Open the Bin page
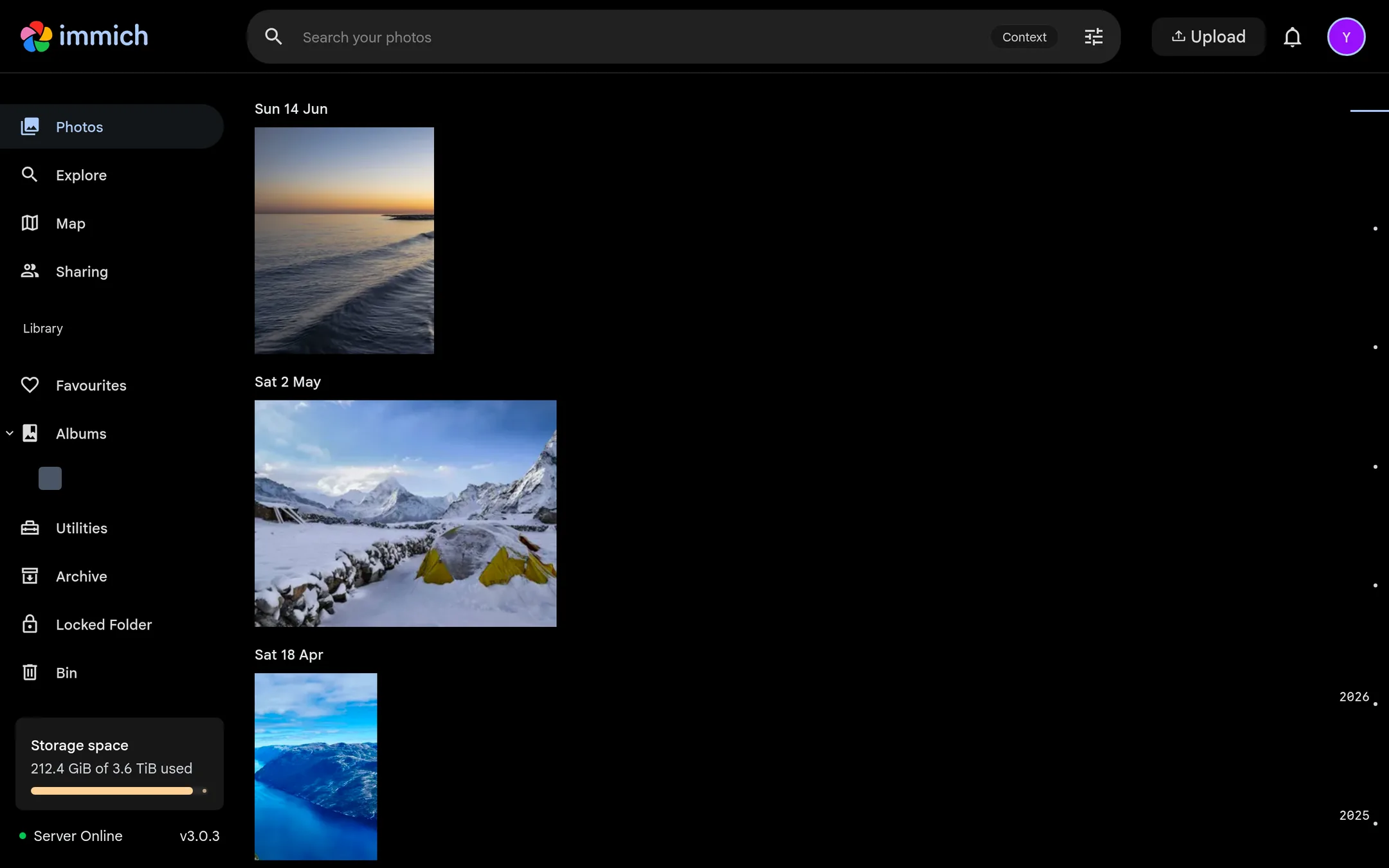The height and width of the screenshot is (868, 1389). 112,673
